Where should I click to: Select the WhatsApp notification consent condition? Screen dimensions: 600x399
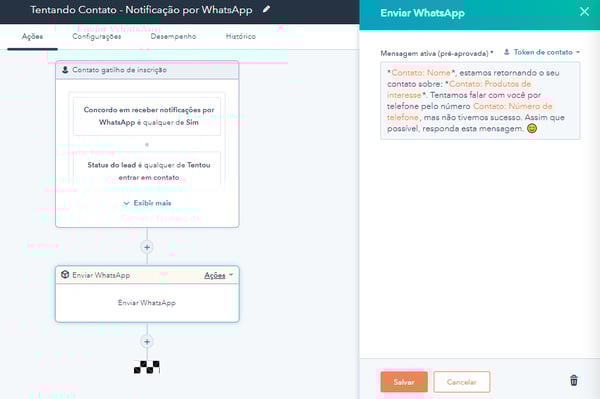click(x=148, y=116)
